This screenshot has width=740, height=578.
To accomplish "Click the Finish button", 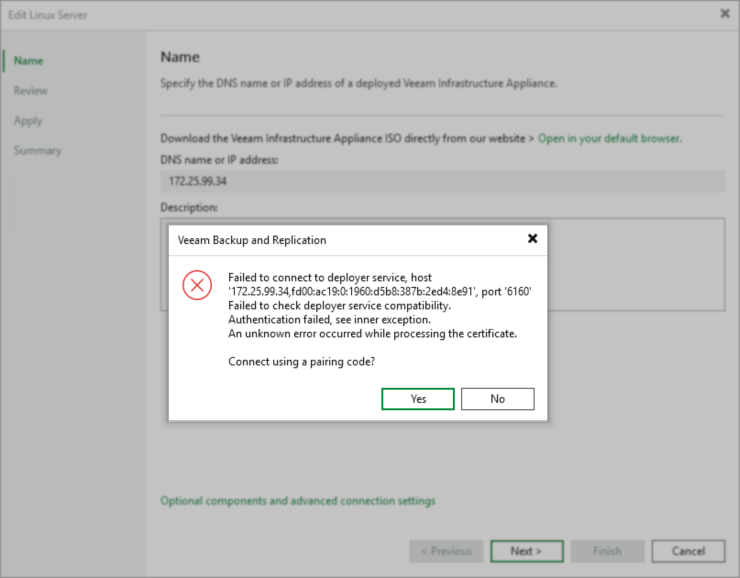I will 607,551.
